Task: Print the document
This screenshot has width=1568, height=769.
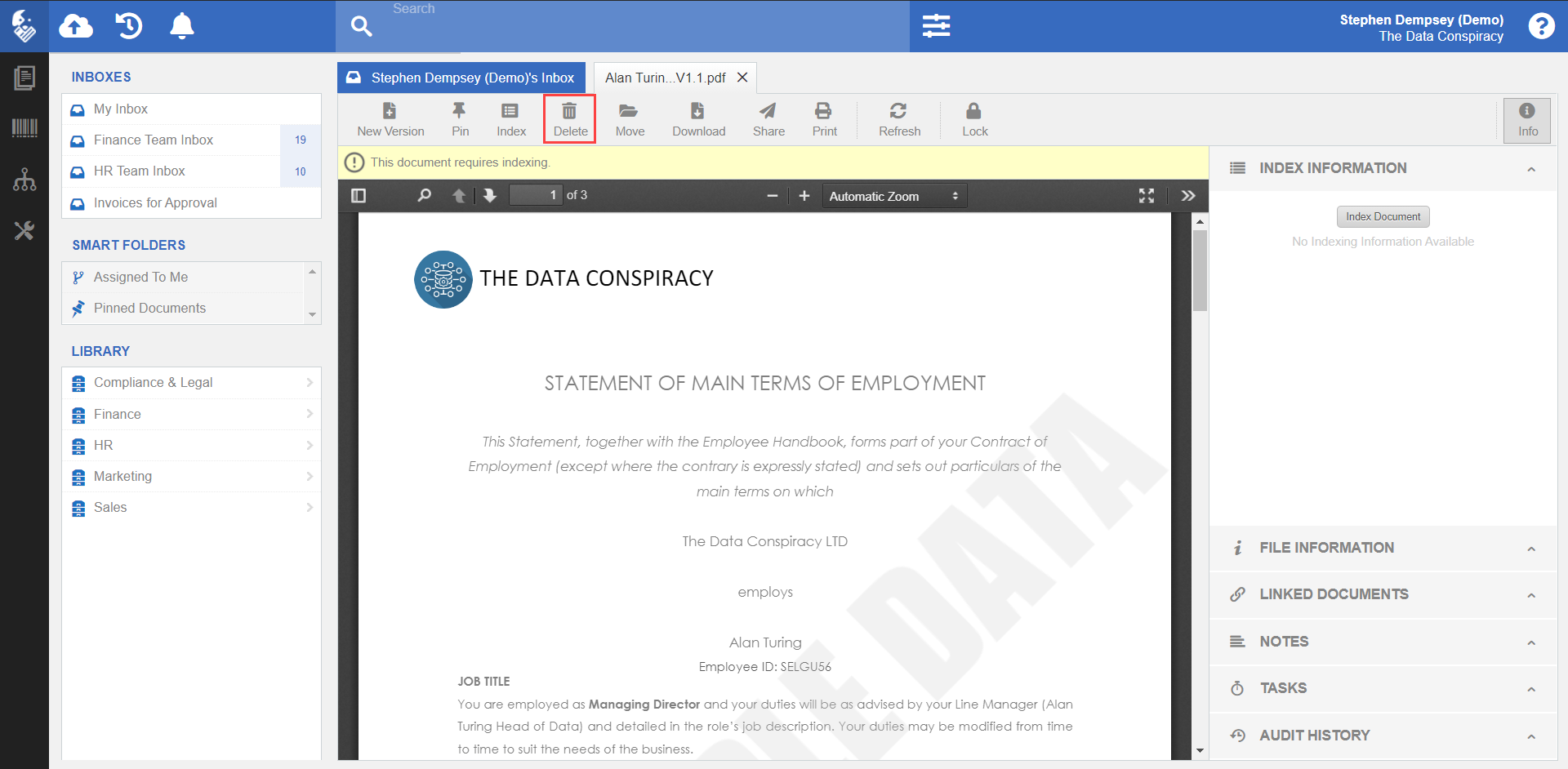Action: coord(824,119)
